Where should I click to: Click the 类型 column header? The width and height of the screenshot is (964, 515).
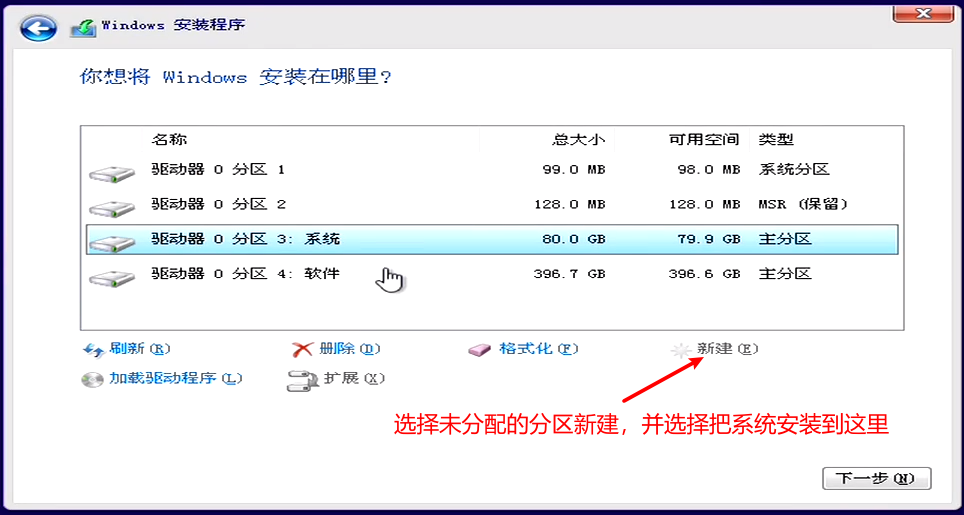tap(776, 140)
